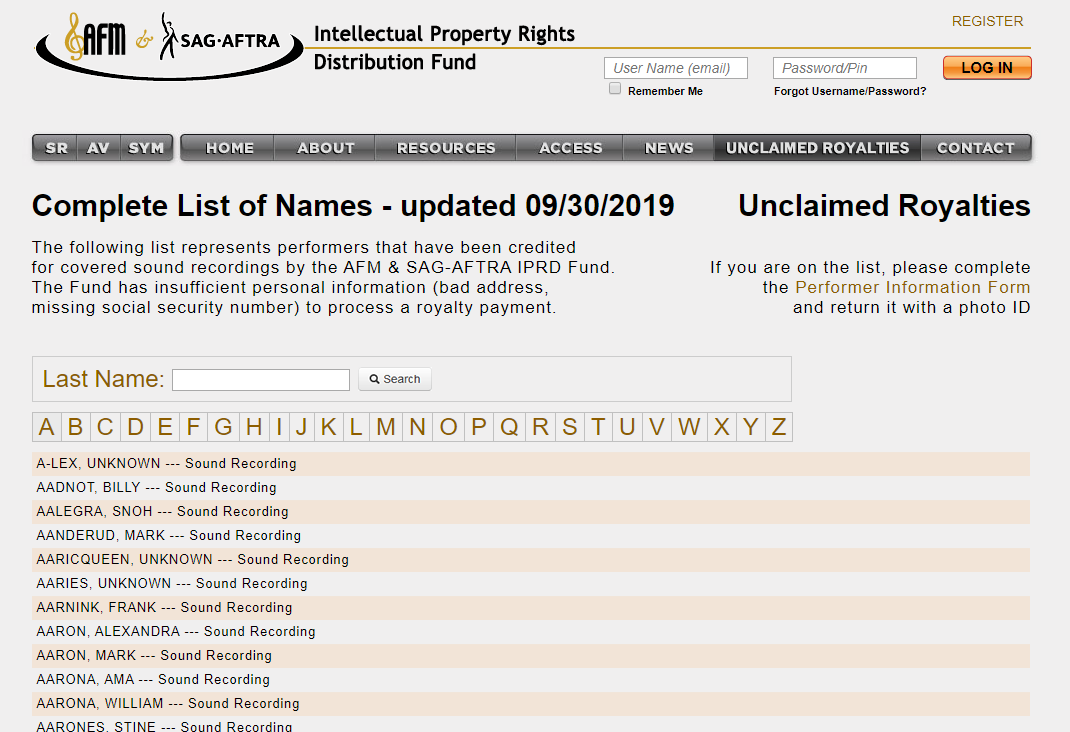Open the HOME menu item
This screenshot has width=1070, height=732.
pyautogui.click(x=227, y=147)
